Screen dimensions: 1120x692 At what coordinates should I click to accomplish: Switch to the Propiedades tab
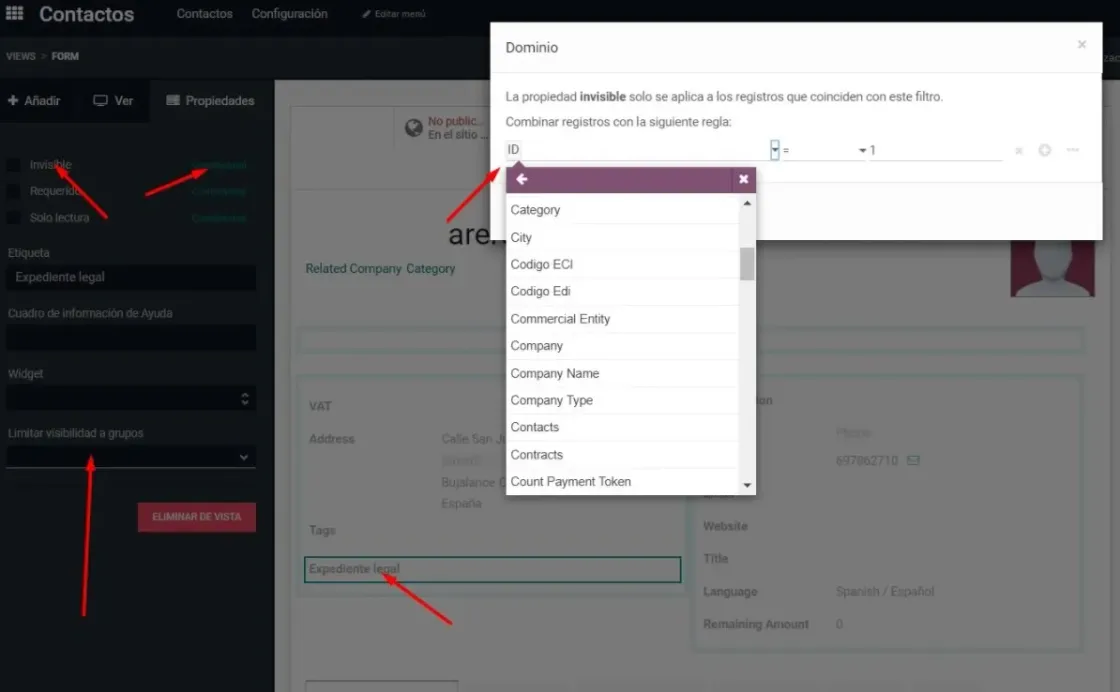coord(210,101)
